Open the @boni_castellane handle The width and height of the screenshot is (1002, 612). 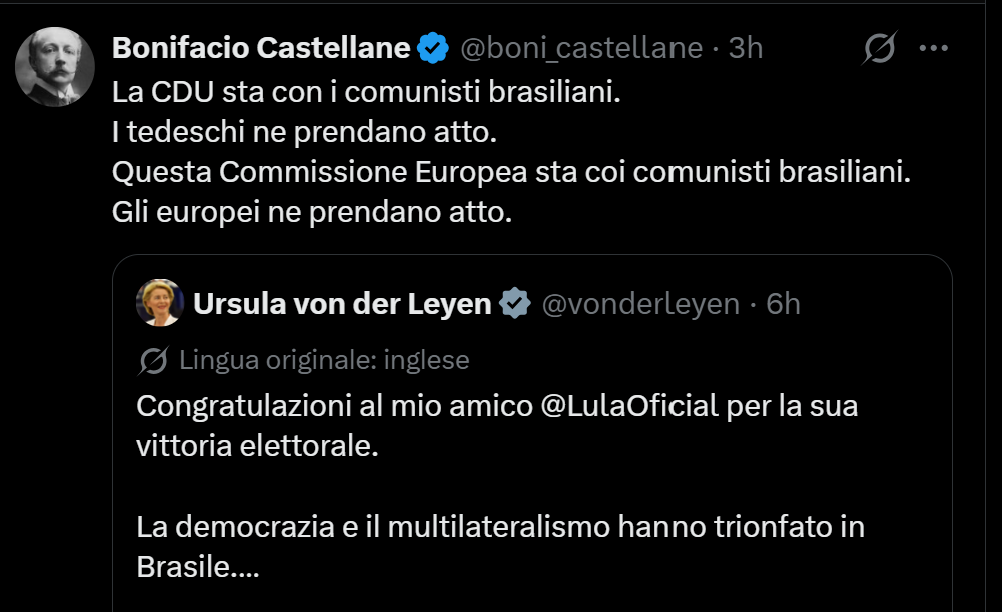point(582,49)
